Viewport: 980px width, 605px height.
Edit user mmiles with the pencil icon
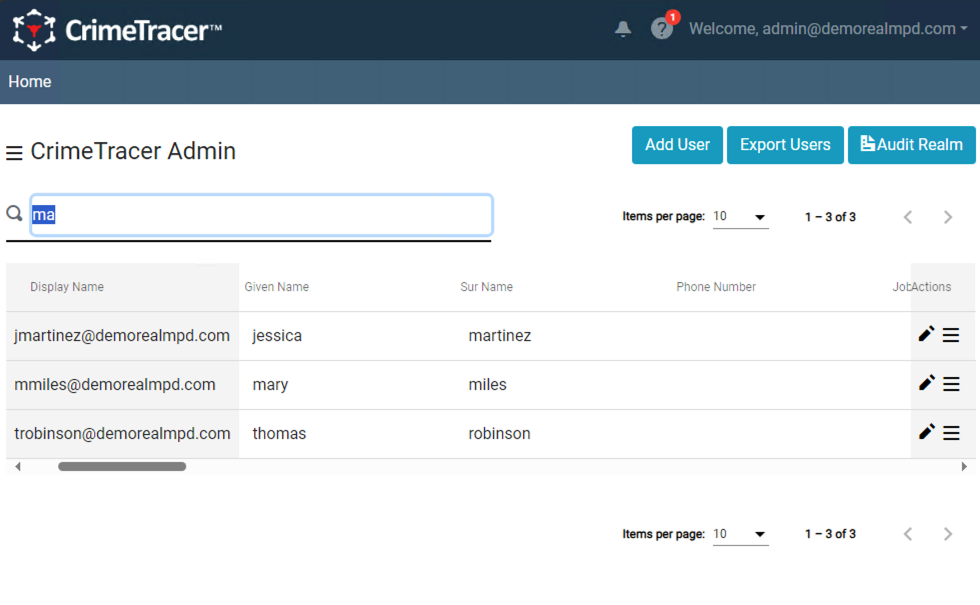click(926, 383)
